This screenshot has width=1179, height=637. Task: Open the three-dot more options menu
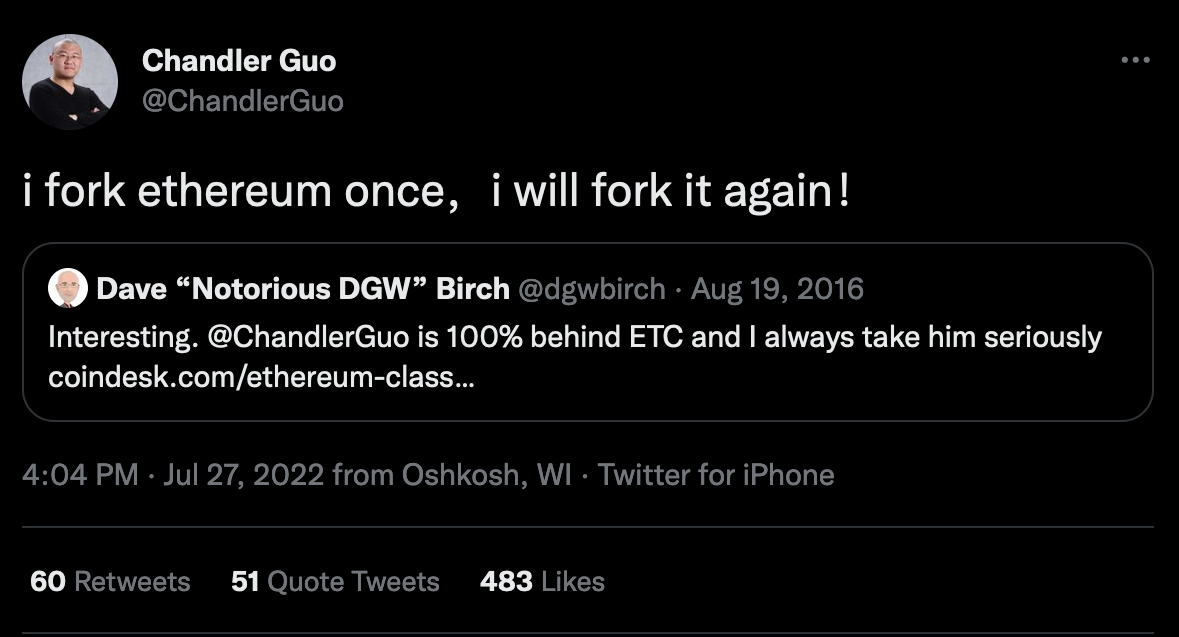click(1135, 61)
